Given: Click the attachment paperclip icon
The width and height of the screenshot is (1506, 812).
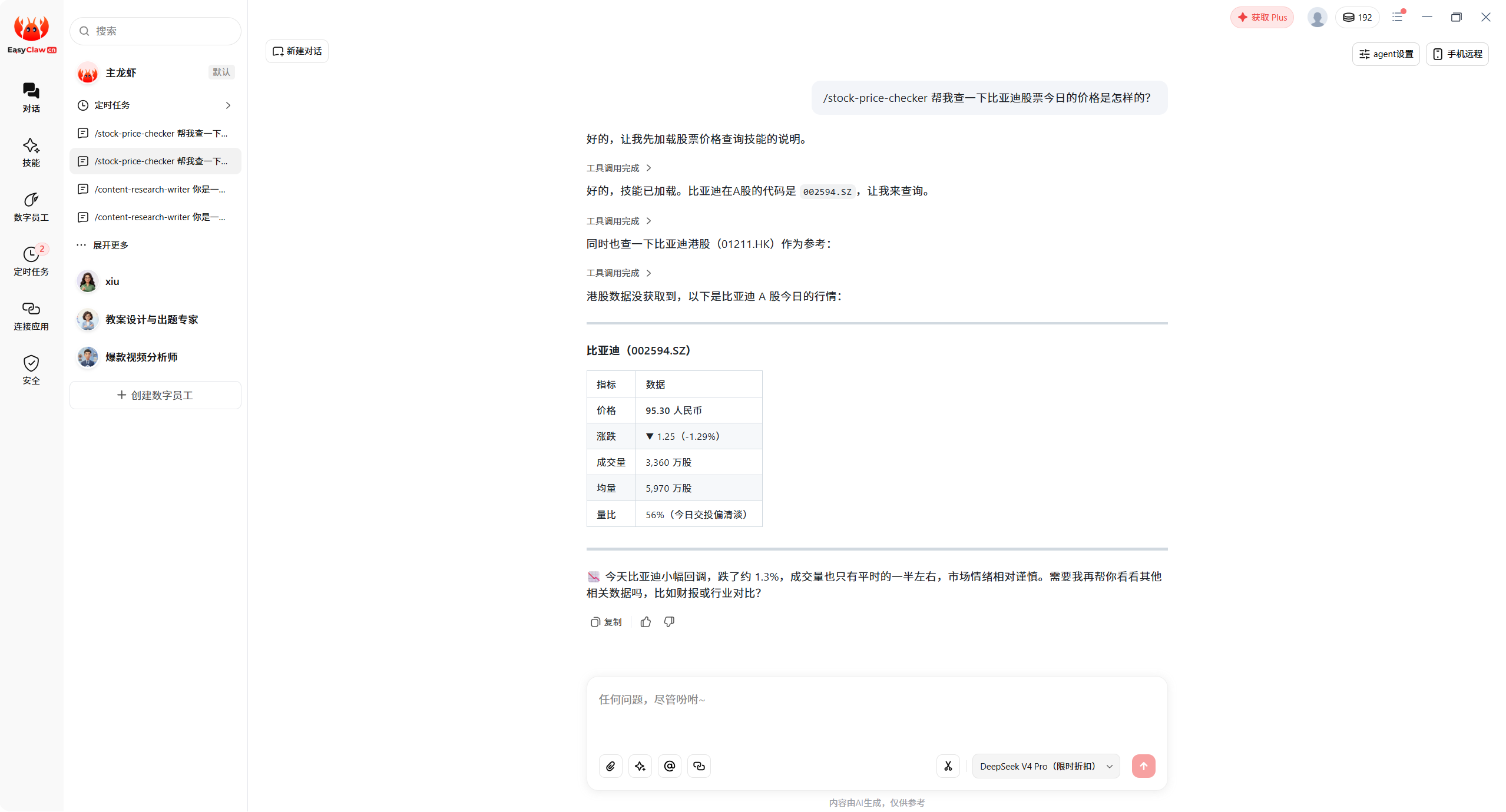Looking at the screenshot, I should click(x=610, y=766).
